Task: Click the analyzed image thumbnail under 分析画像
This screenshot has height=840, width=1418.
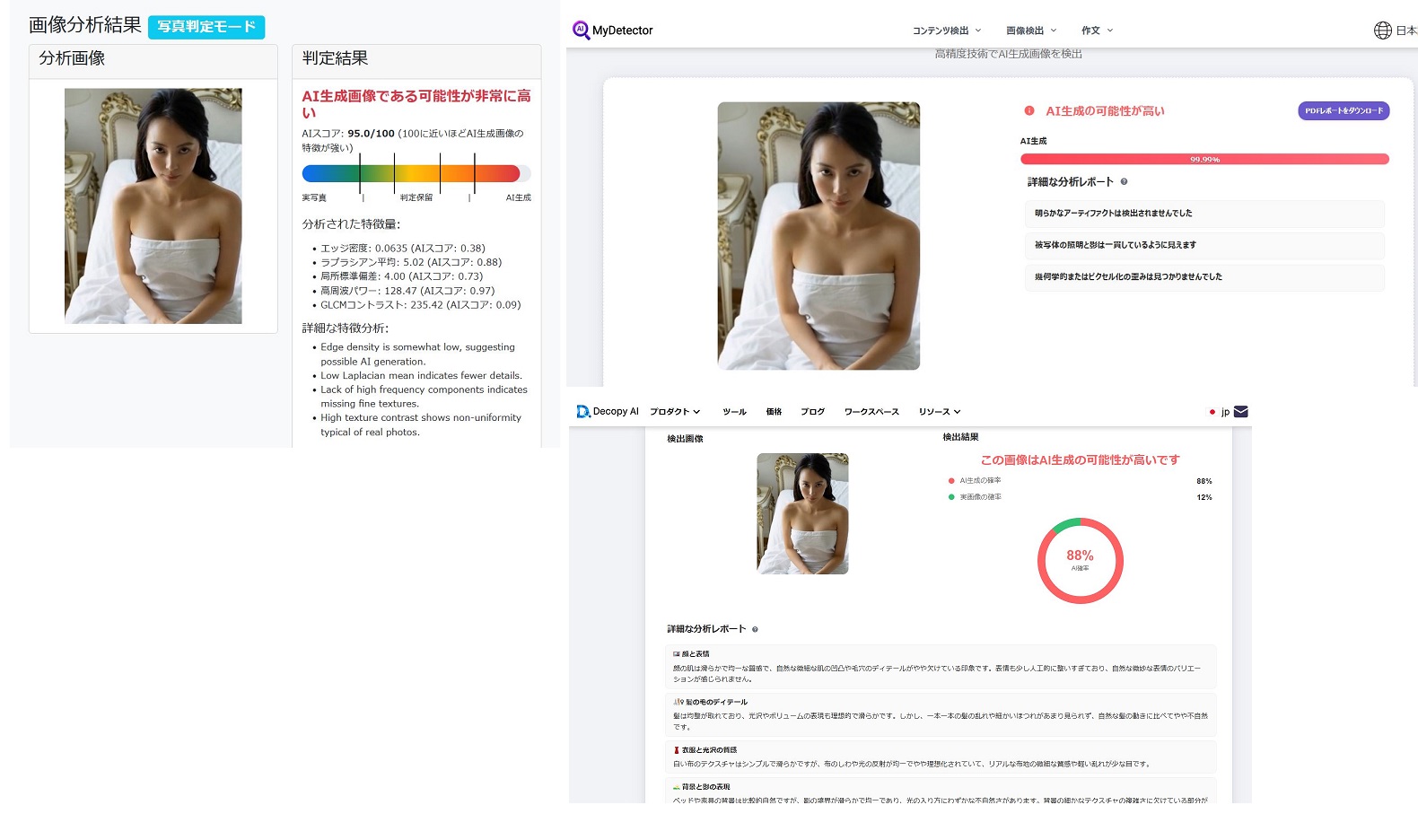Action: (x=153, y=206)
